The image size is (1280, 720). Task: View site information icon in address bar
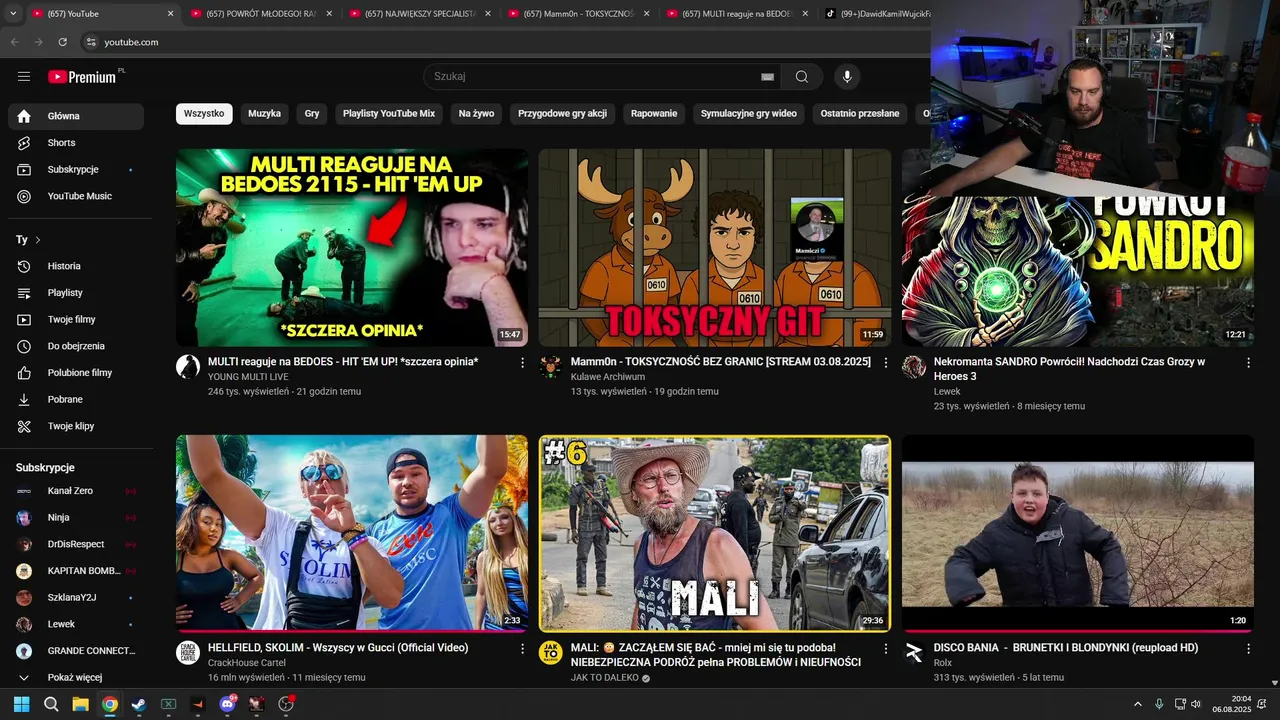(x=91, y=42)
